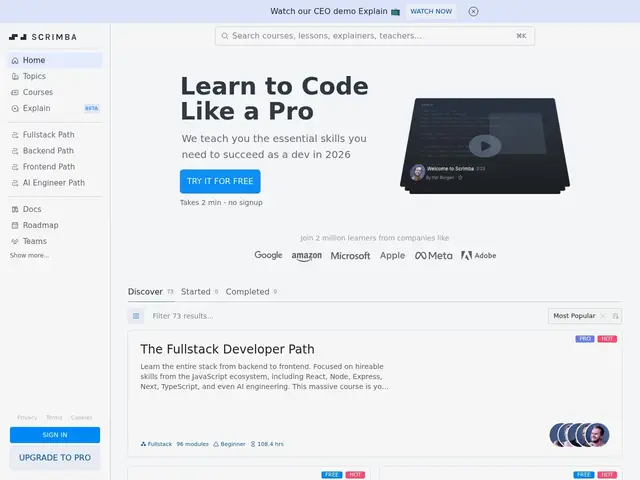
Task: Click the BETA badge next to Explain
Action: coord(91,109)
